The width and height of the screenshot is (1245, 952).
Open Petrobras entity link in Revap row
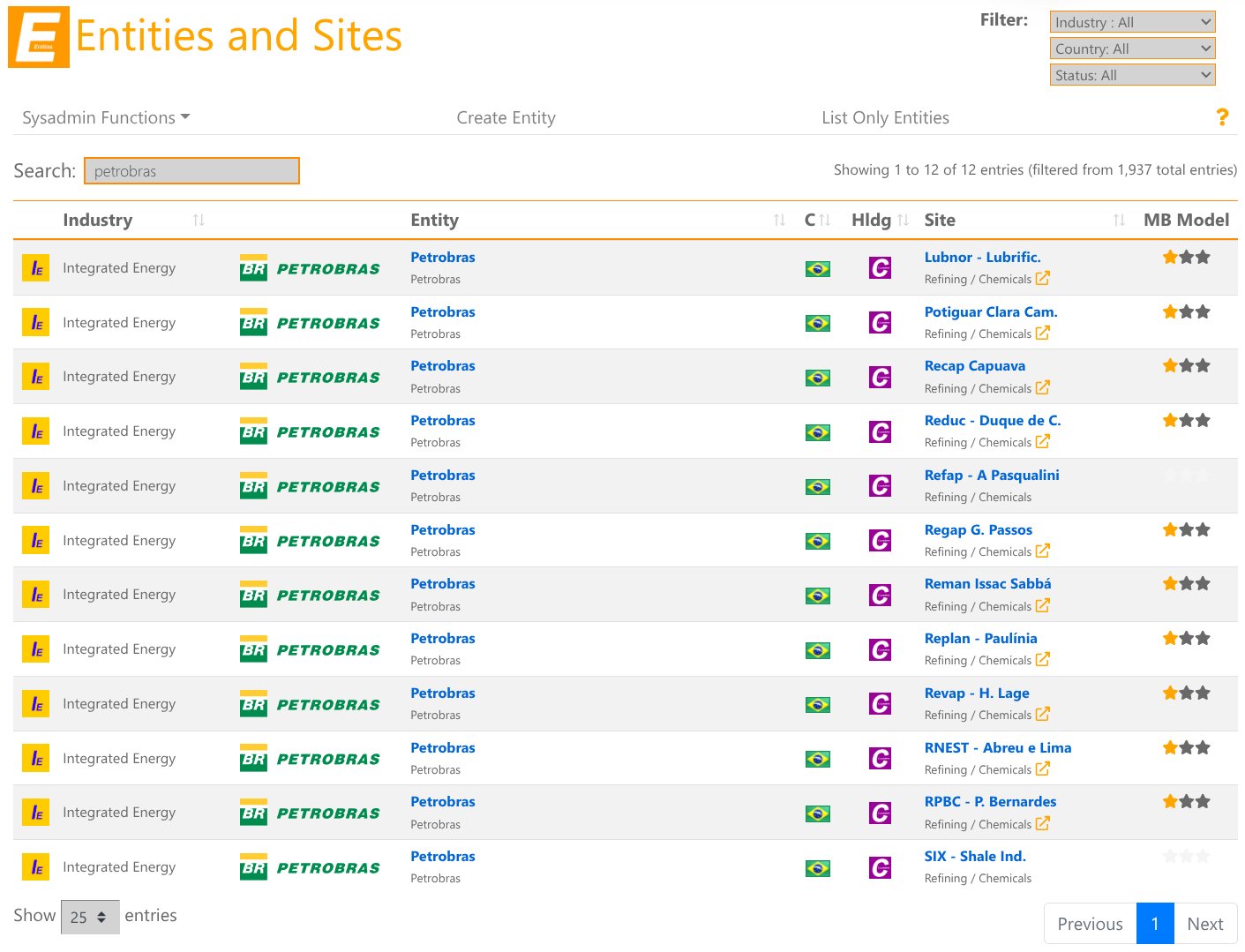443,693
